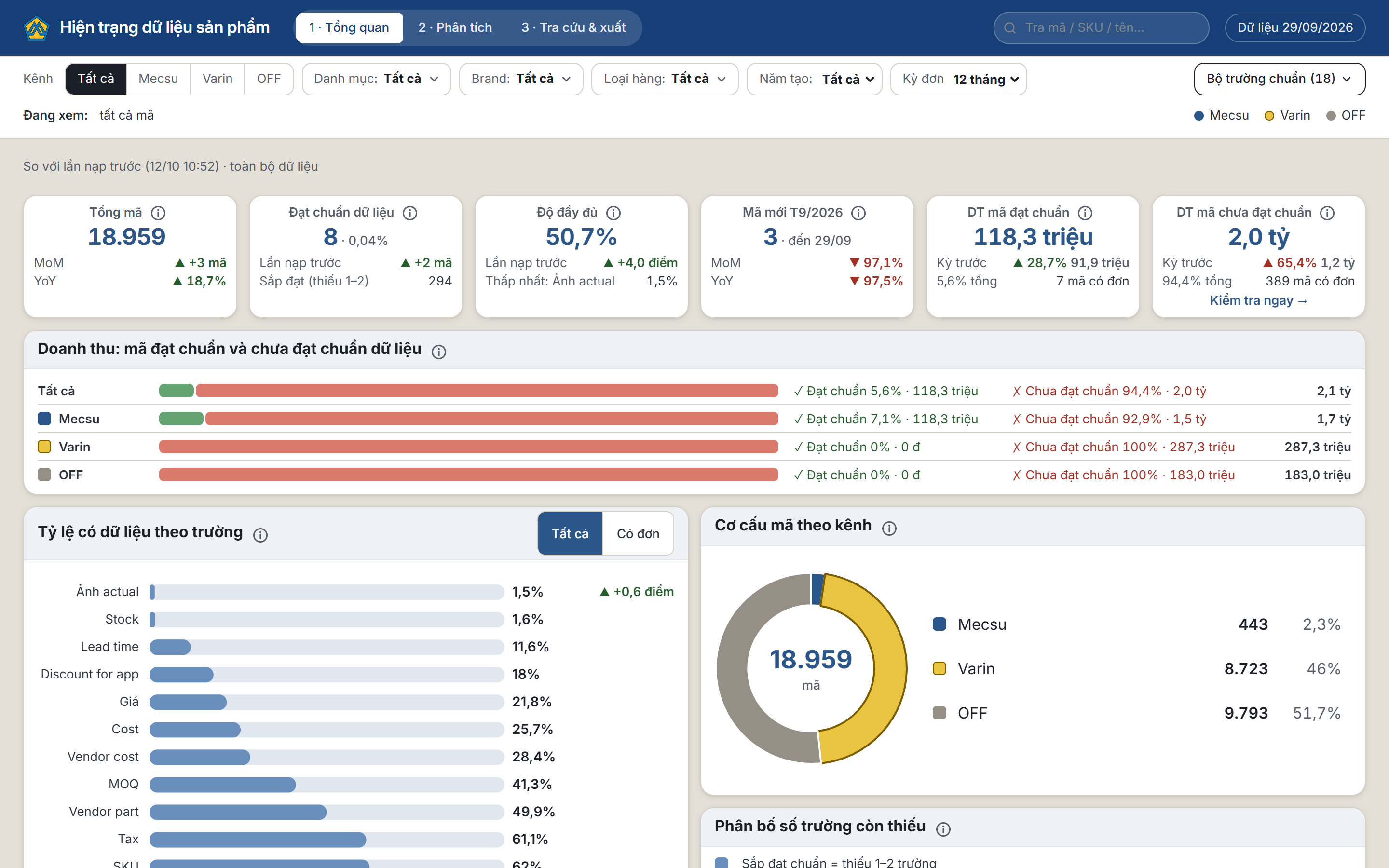Screen dimensions: 1389x868
Task: Click the Kiểm tra ngay link
Action: tap(1258, 300)
